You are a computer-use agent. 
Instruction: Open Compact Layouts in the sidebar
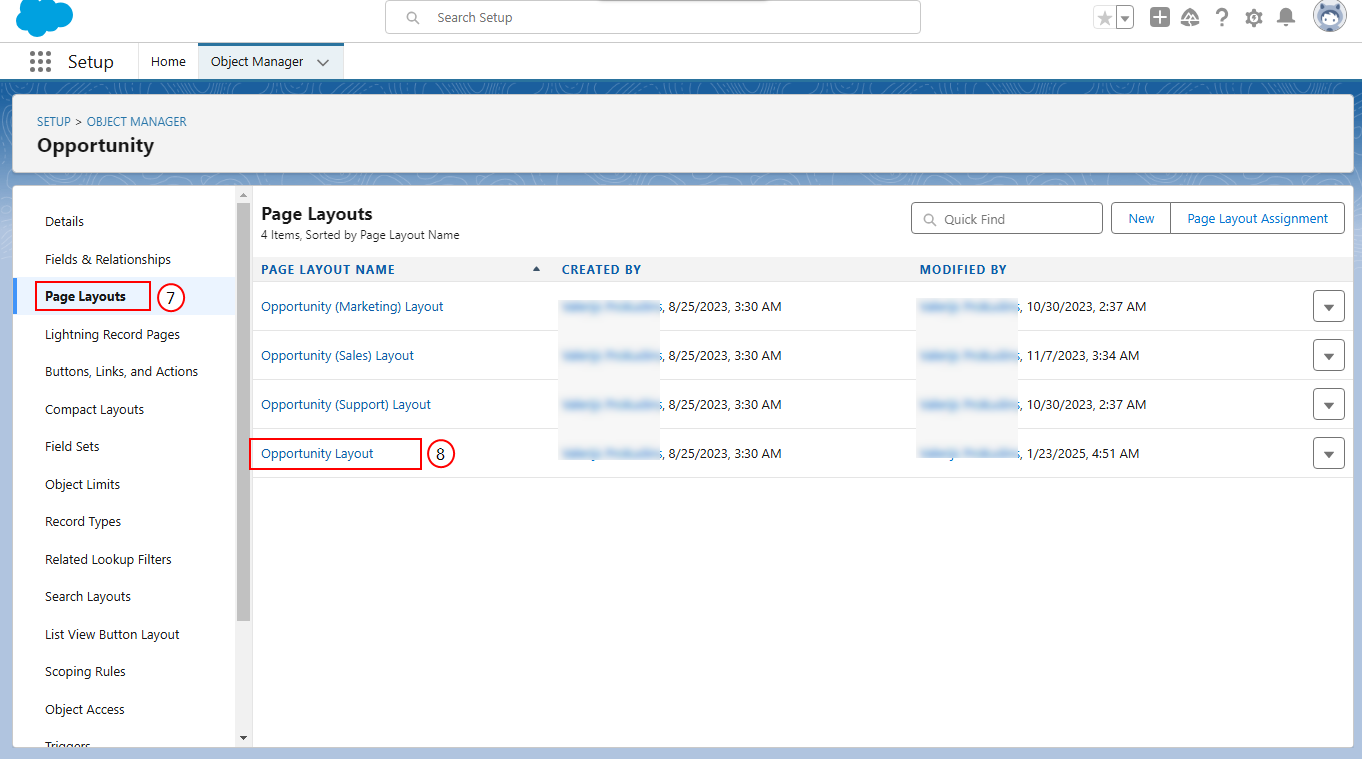tap(94, 410)
